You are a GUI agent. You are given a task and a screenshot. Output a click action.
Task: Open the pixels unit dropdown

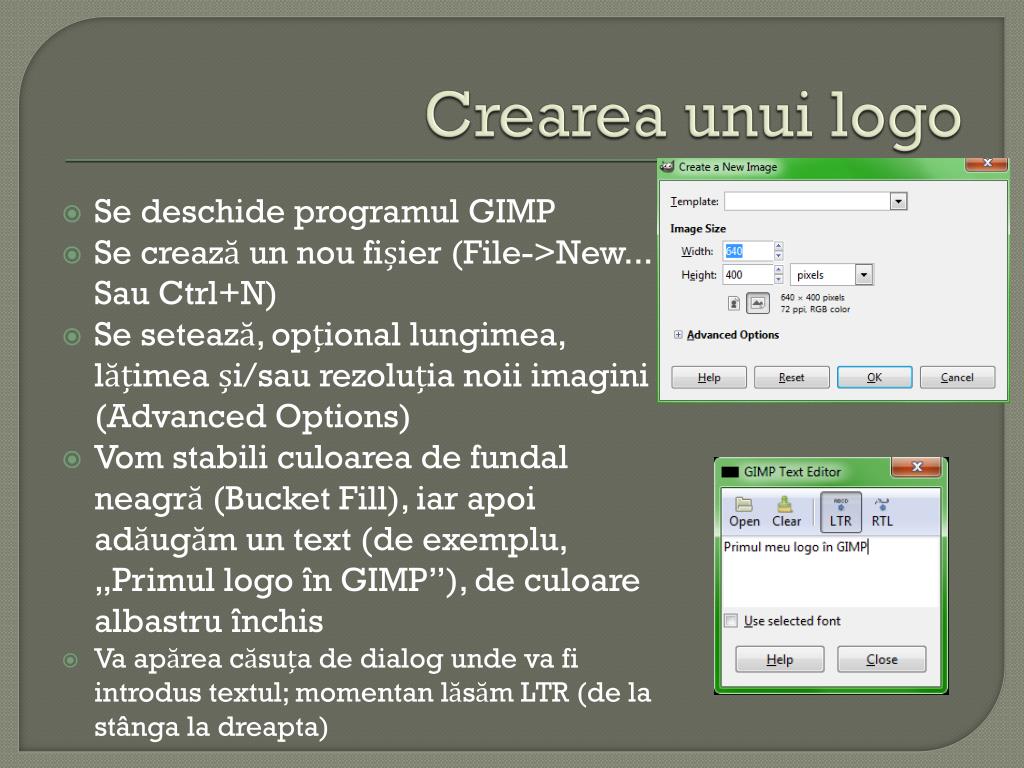(831, 275)
